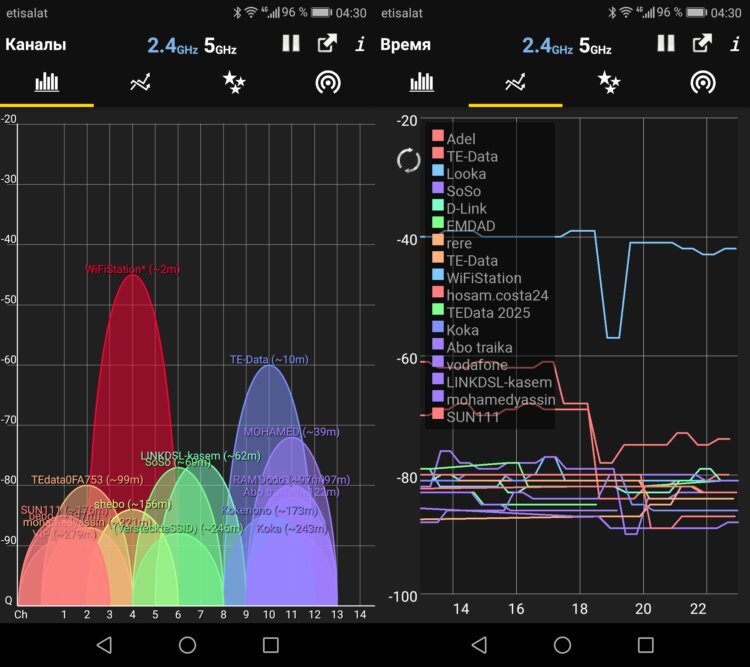Tap the share icon on Каналы screen
Image resolution: width=750 pixels, height=667 pixels.
327,44
